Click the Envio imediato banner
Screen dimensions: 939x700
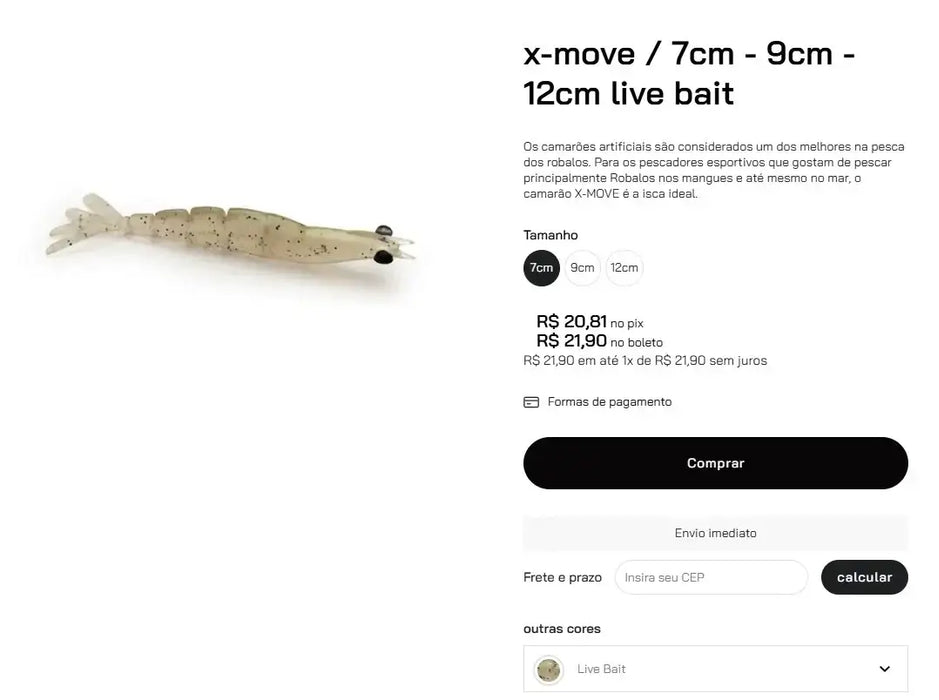[715, 533]
